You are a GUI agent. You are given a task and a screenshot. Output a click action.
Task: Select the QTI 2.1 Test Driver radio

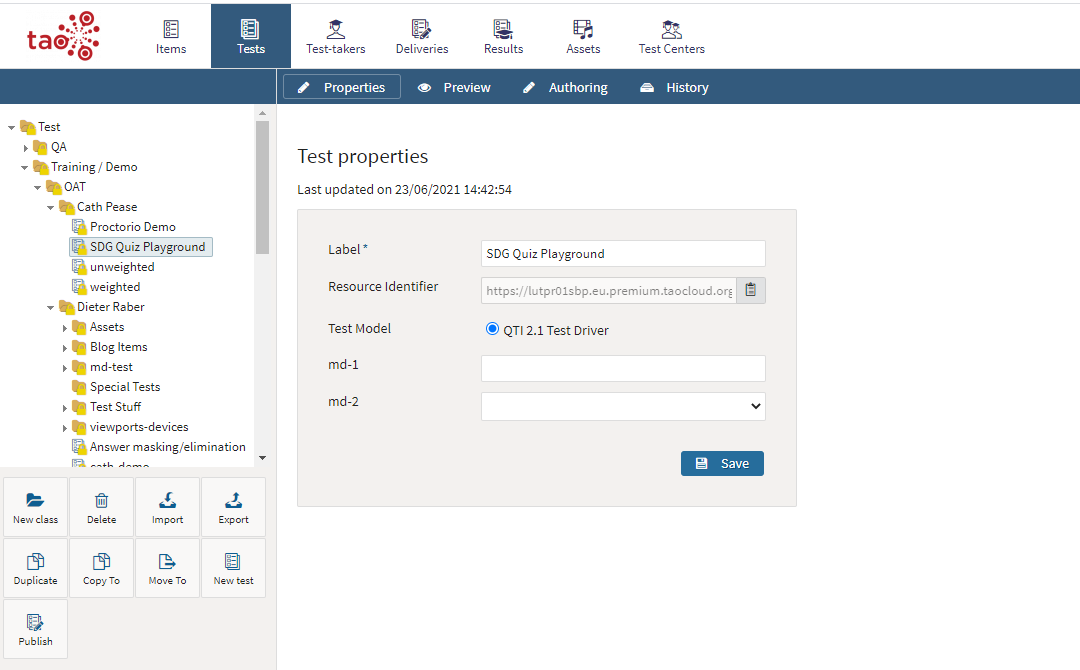click(492, 329)
